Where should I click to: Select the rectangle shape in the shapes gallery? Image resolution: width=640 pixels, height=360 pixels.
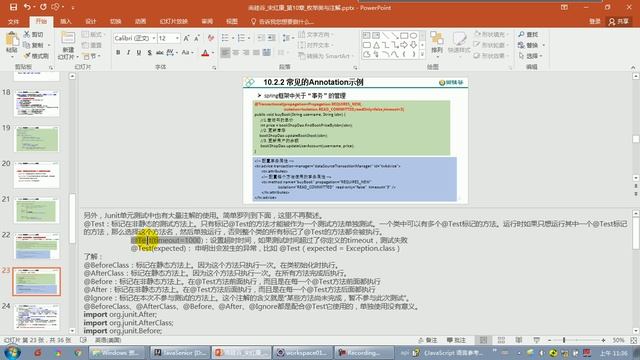point(404,36)
